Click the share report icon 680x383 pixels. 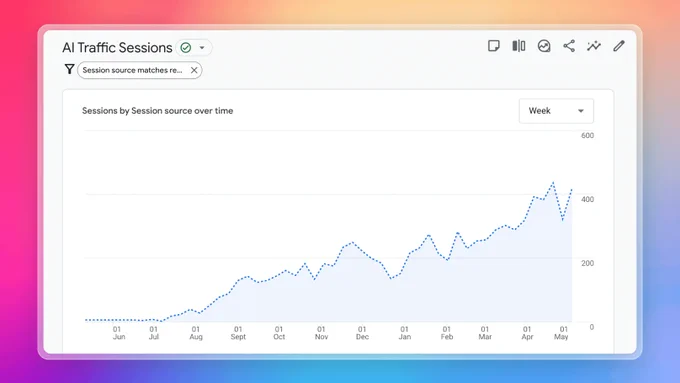(569, 46)
